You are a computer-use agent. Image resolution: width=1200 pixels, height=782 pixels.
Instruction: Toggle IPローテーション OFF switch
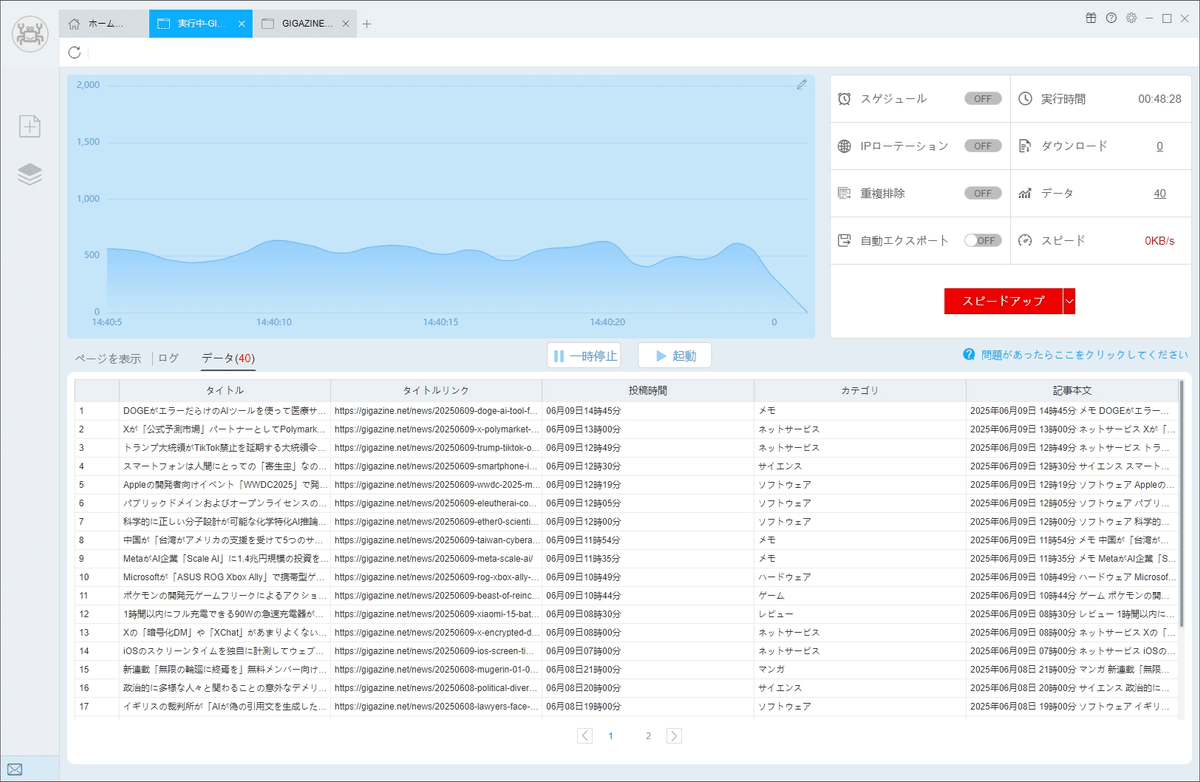point(983,146)
